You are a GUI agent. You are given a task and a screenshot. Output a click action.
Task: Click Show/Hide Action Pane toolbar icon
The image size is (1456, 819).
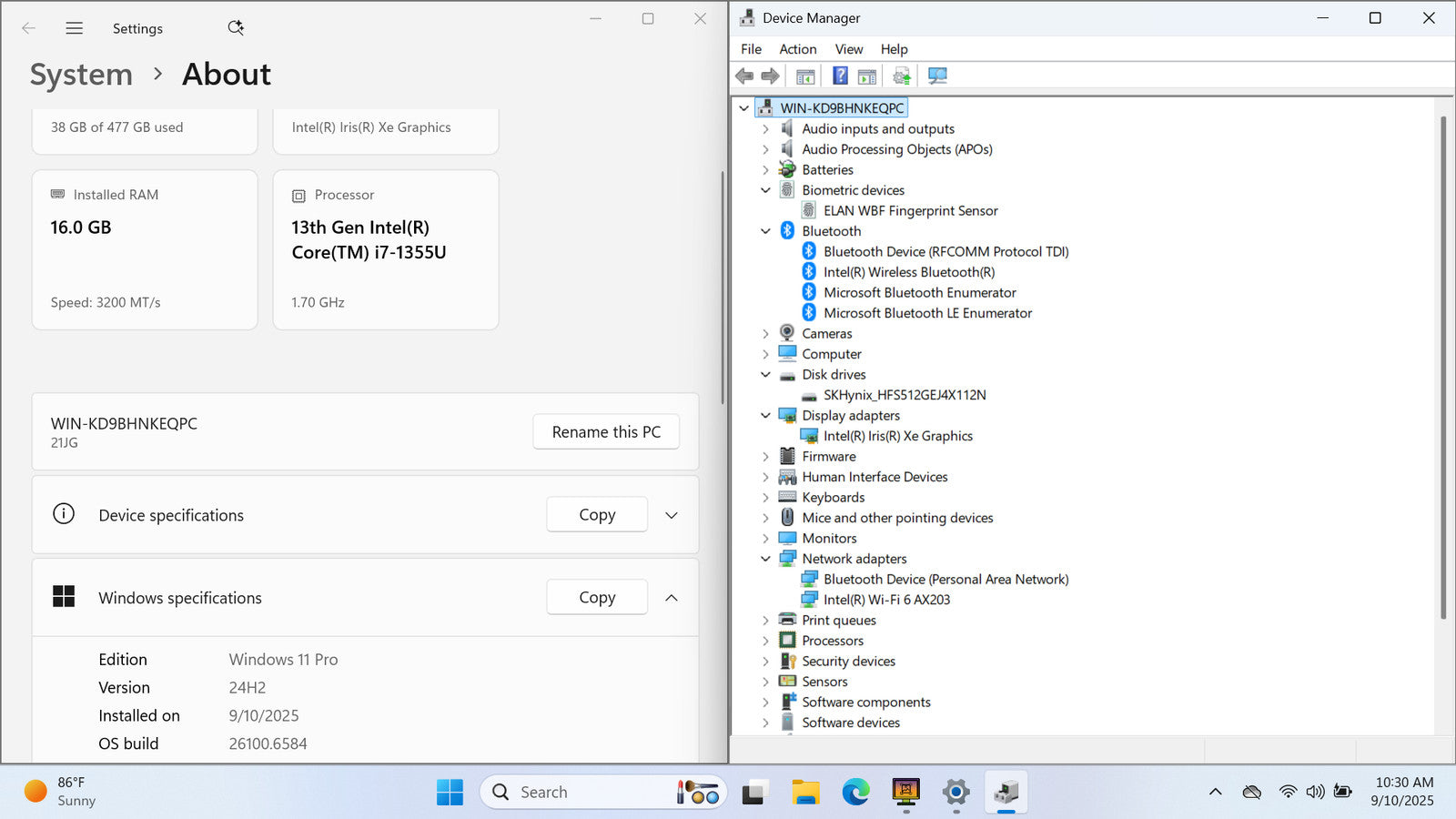[x=867, y=76]
